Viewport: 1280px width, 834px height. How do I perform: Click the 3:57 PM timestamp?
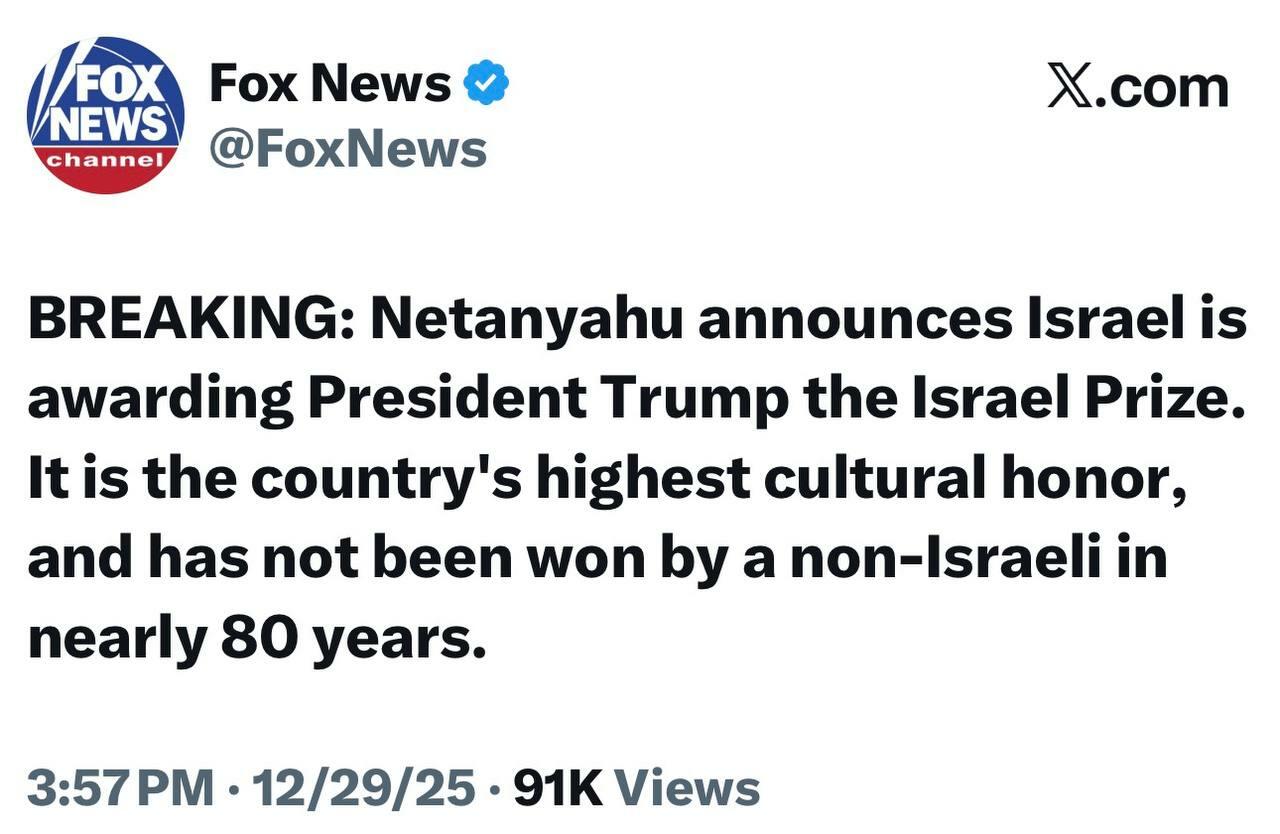pos(120,788)
